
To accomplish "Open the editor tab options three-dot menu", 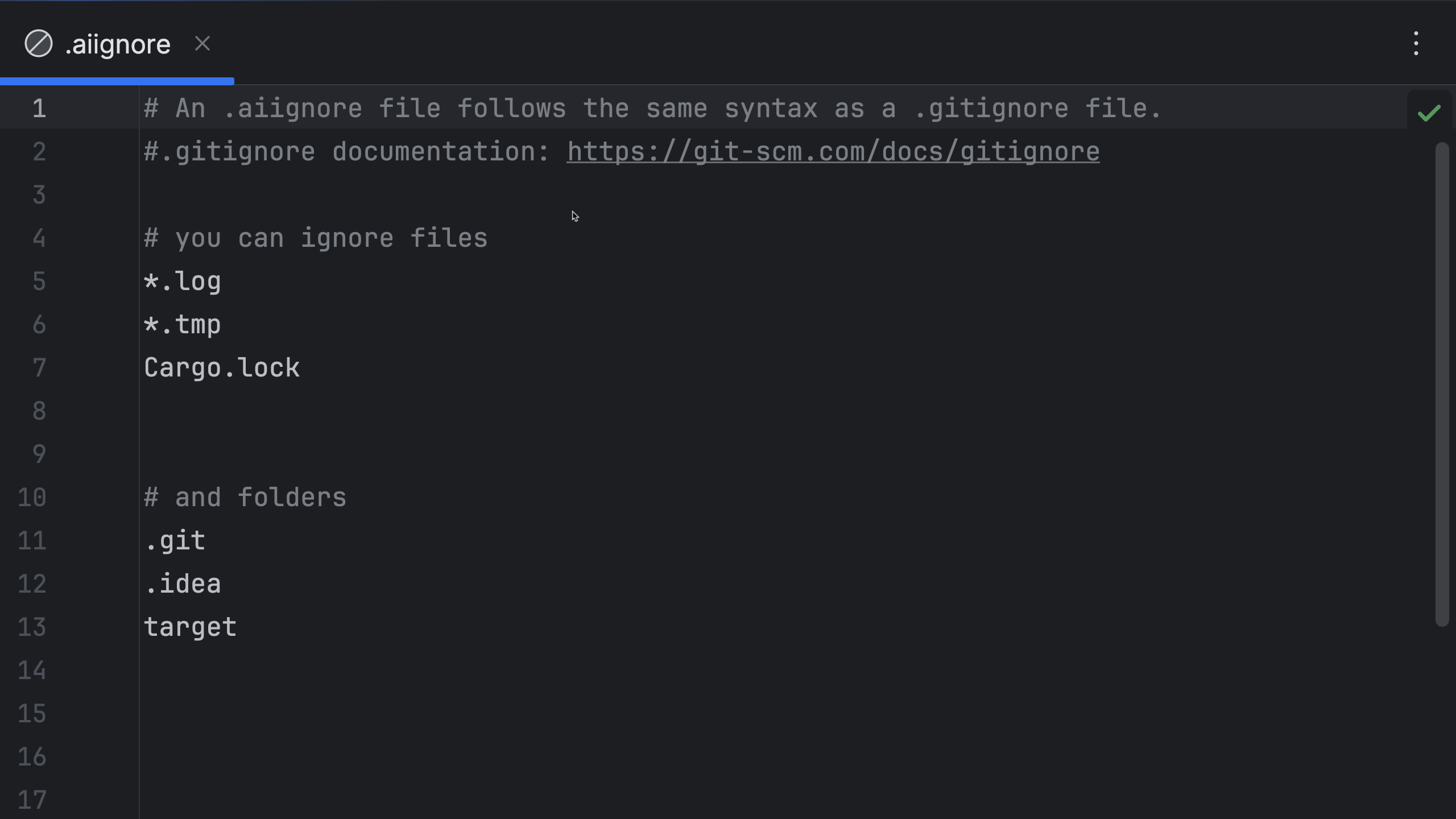I will pyautogui.click(x=1416, y=44).
